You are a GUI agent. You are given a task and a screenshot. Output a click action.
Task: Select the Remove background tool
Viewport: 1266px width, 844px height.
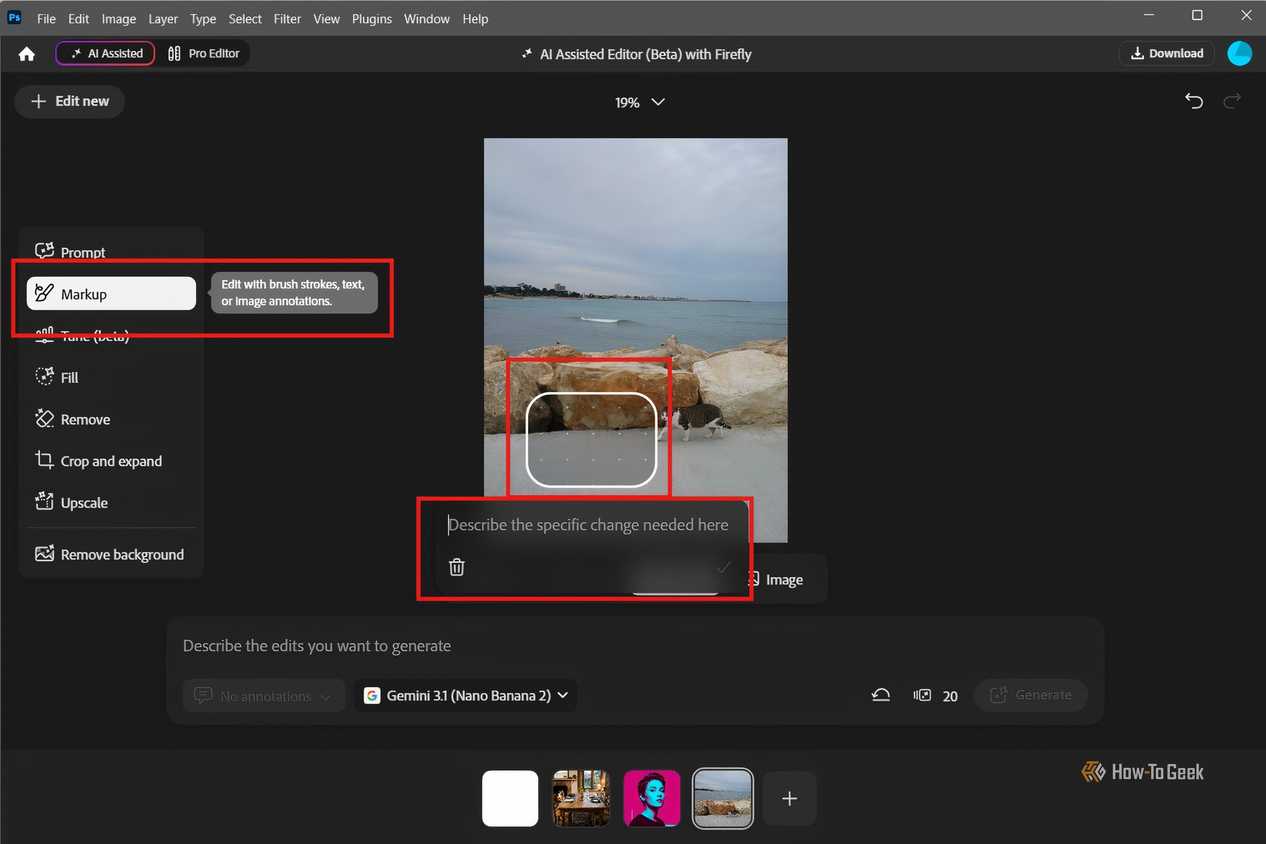(111, 554)
